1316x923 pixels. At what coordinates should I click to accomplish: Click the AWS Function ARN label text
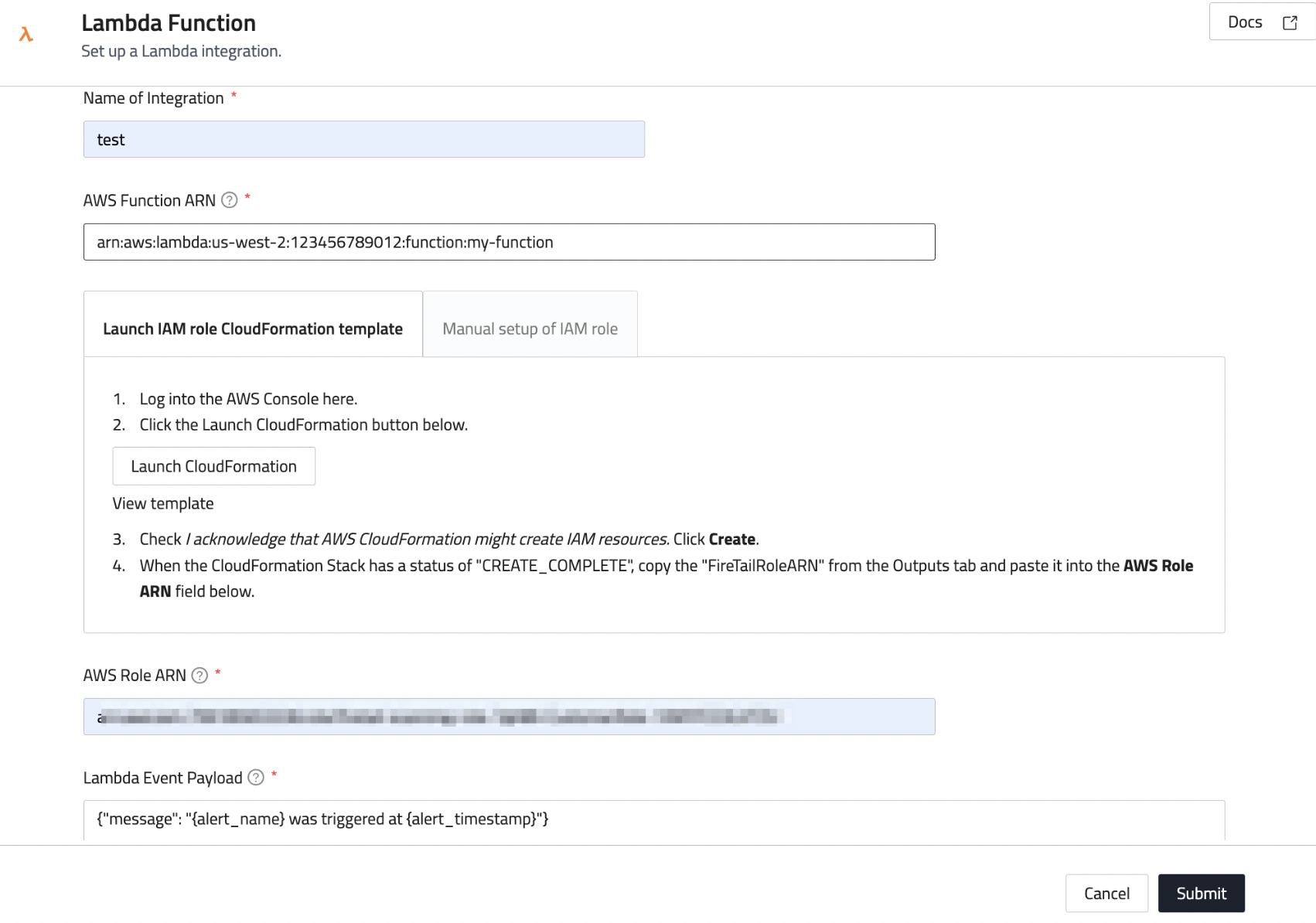click(149, 201)
